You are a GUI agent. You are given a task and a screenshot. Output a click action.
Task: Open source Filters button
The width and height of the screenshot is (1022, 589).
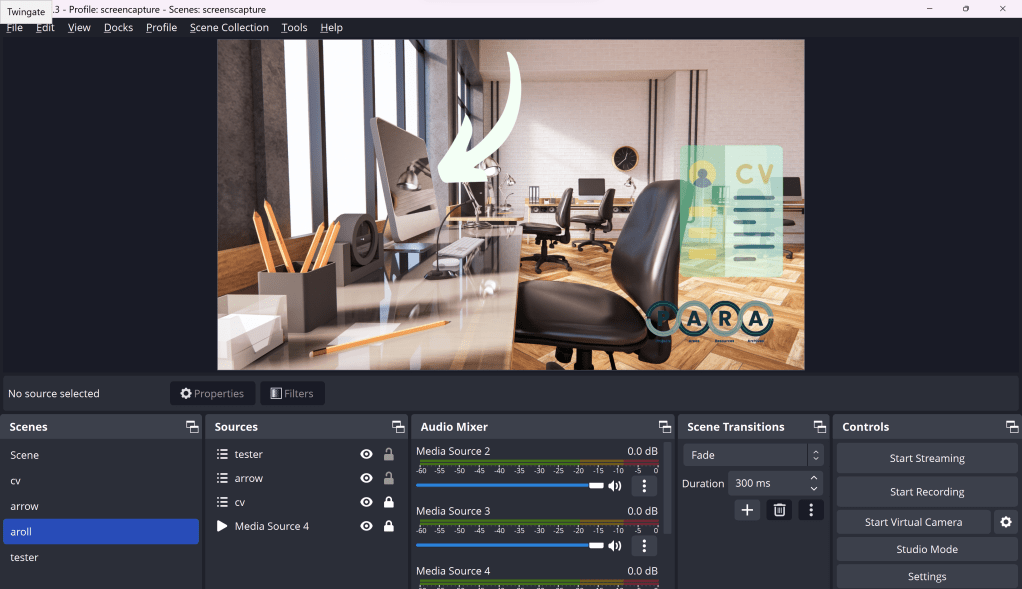[x=292, y=394]
